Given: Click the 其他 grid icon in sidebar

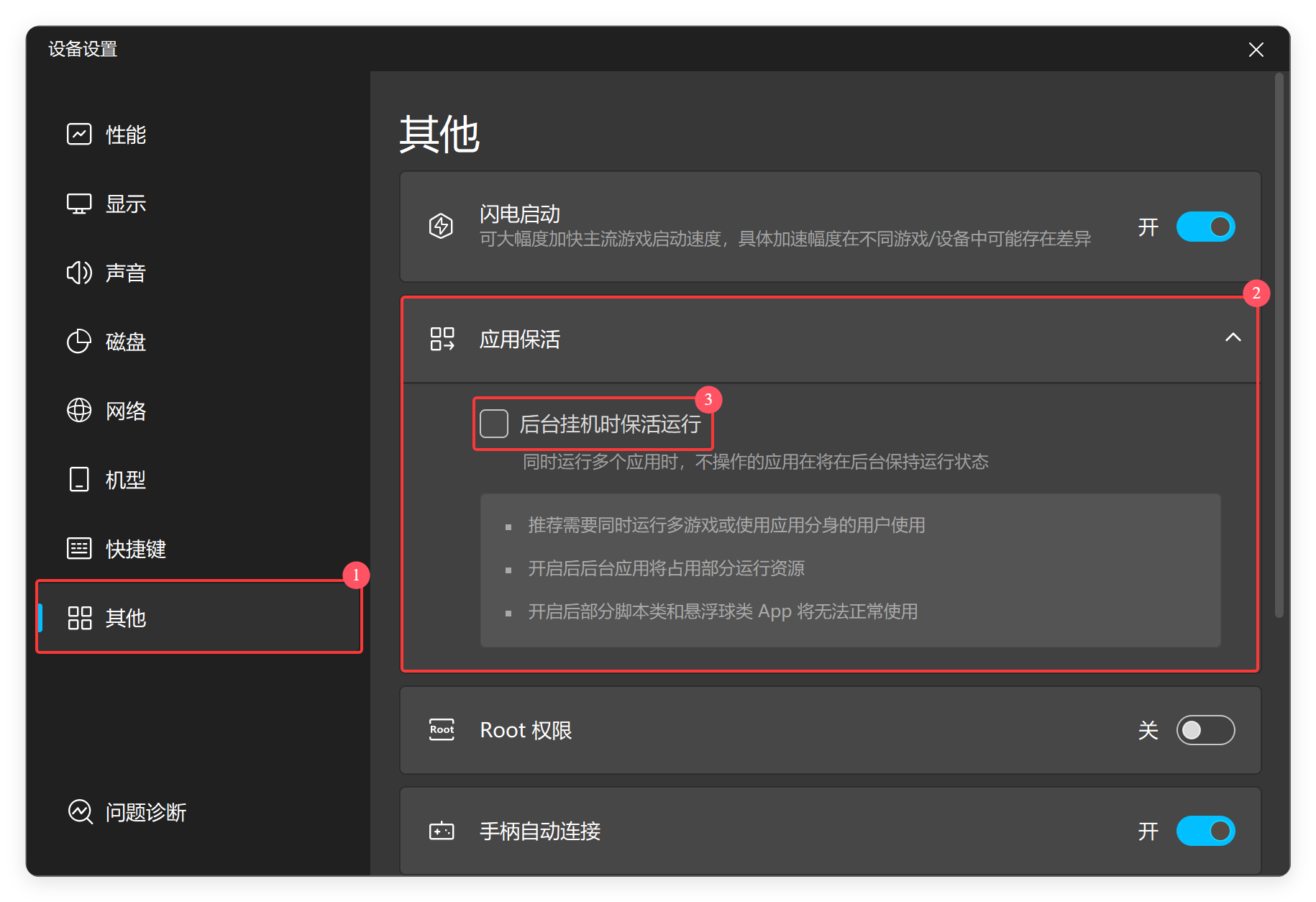Looking at the screenshot, I should (x=79, y=618).
